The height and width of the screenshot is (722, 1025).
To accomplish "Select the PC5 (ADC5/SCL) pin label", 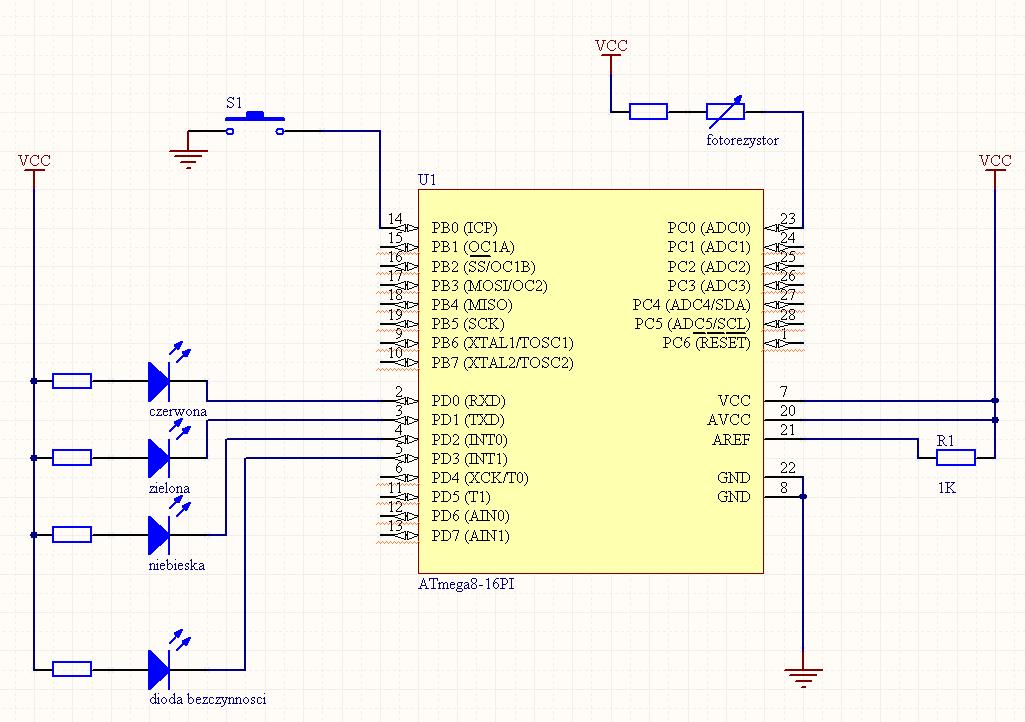I will pyautogui.click(x=692, y=324).
